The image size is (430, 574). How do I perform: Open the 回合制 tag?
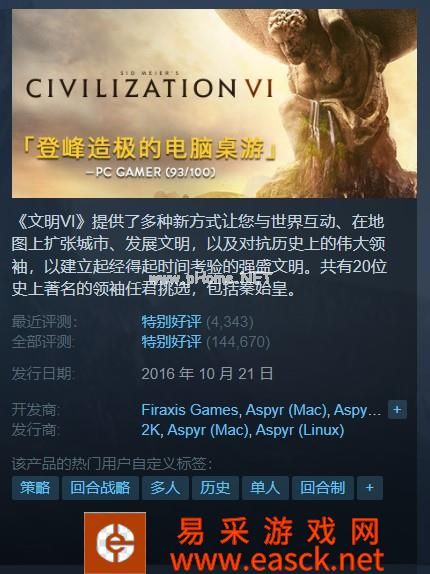pos(323,488)
